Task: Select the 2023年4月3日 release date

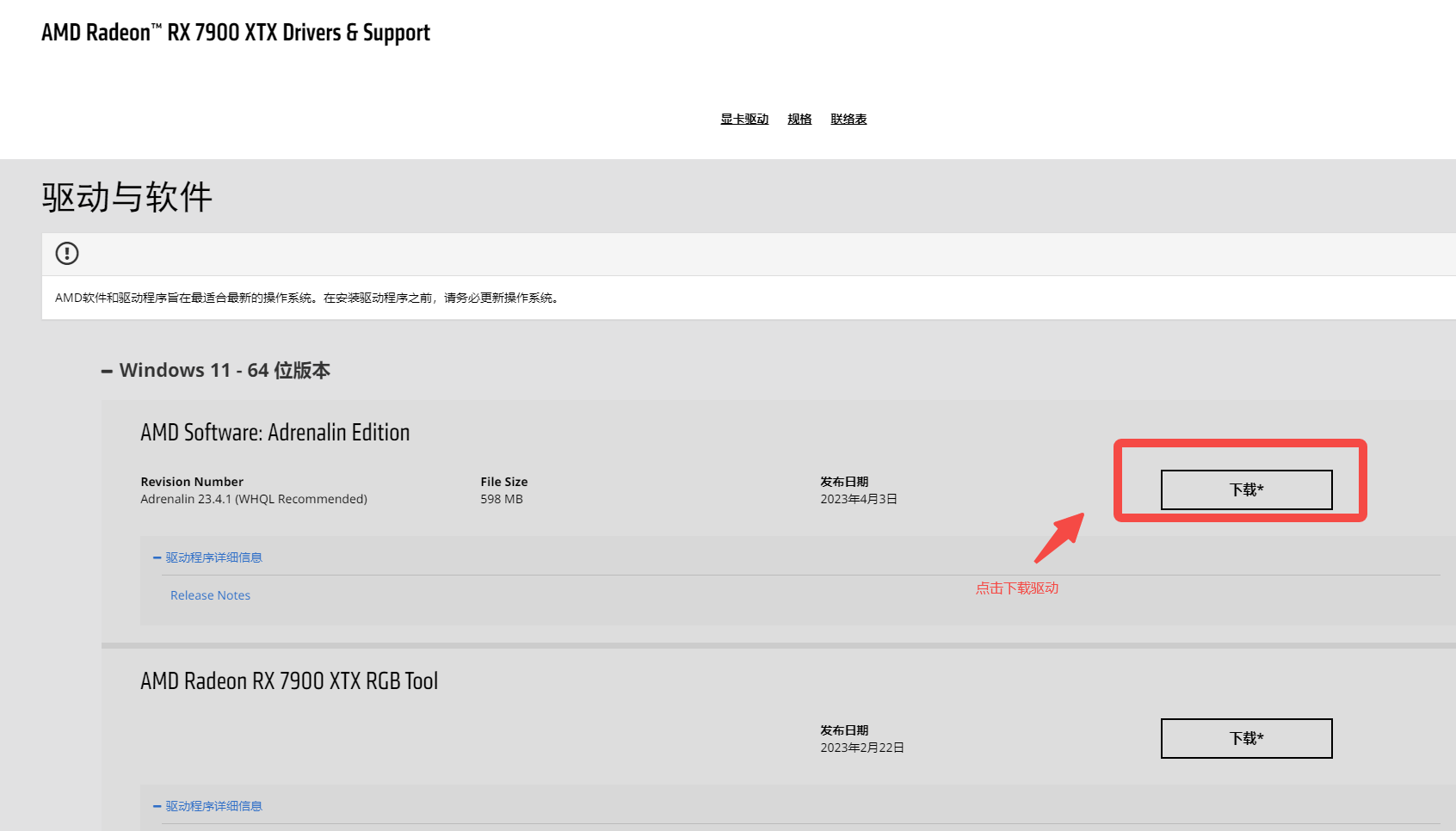Action: [859, 499]
